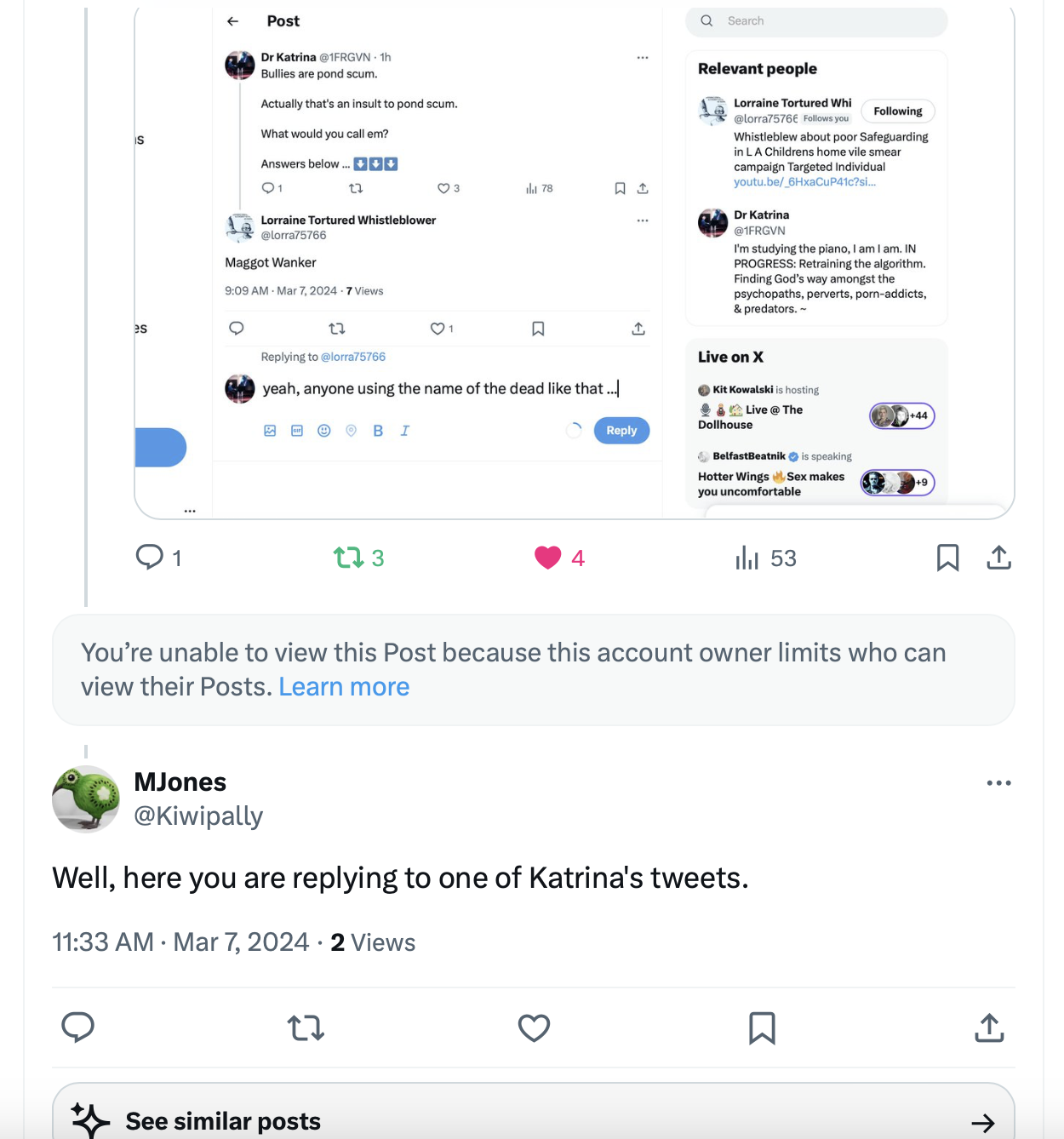Image resolution: width=1064 pixels, height=1139 pixels.
Task: Open the reply thread with 1 comment
Action: click(x=158, y=558)
